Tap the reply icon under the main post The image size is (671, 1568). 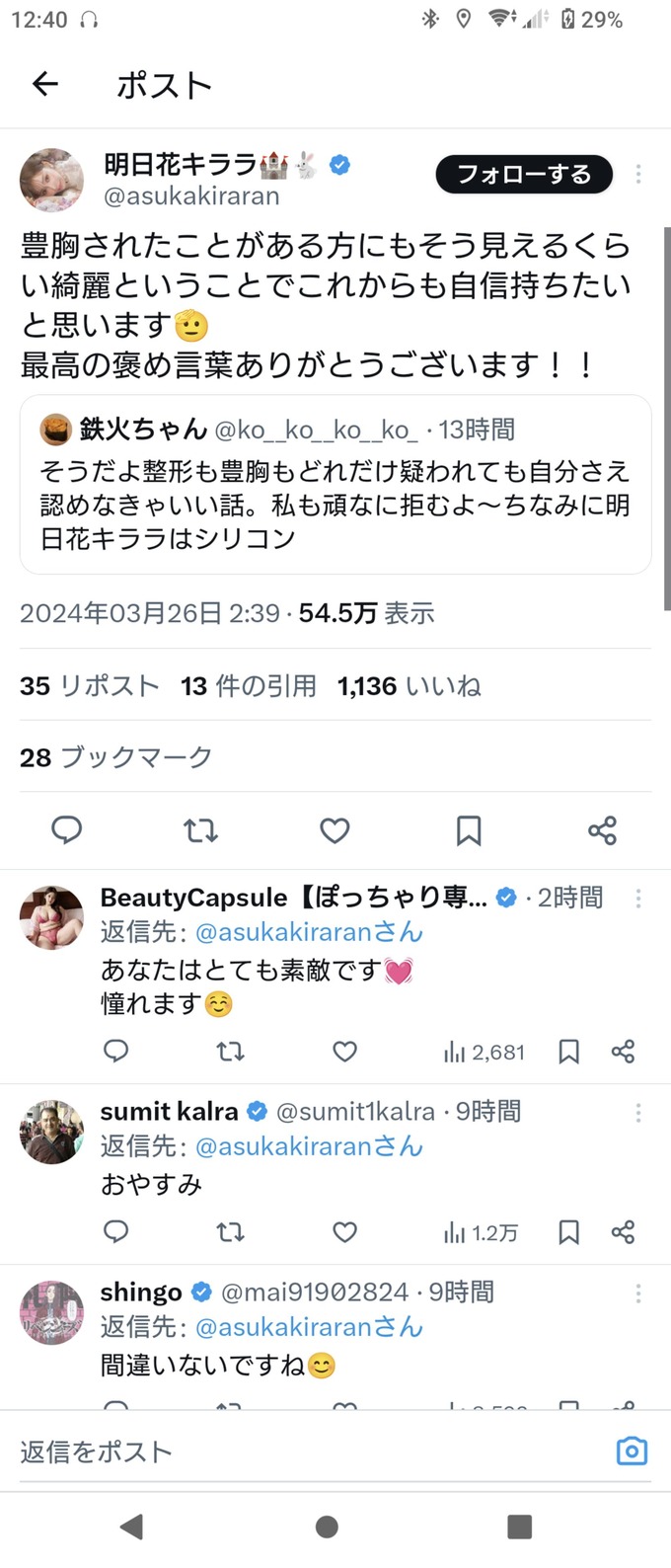coord(66,830)
